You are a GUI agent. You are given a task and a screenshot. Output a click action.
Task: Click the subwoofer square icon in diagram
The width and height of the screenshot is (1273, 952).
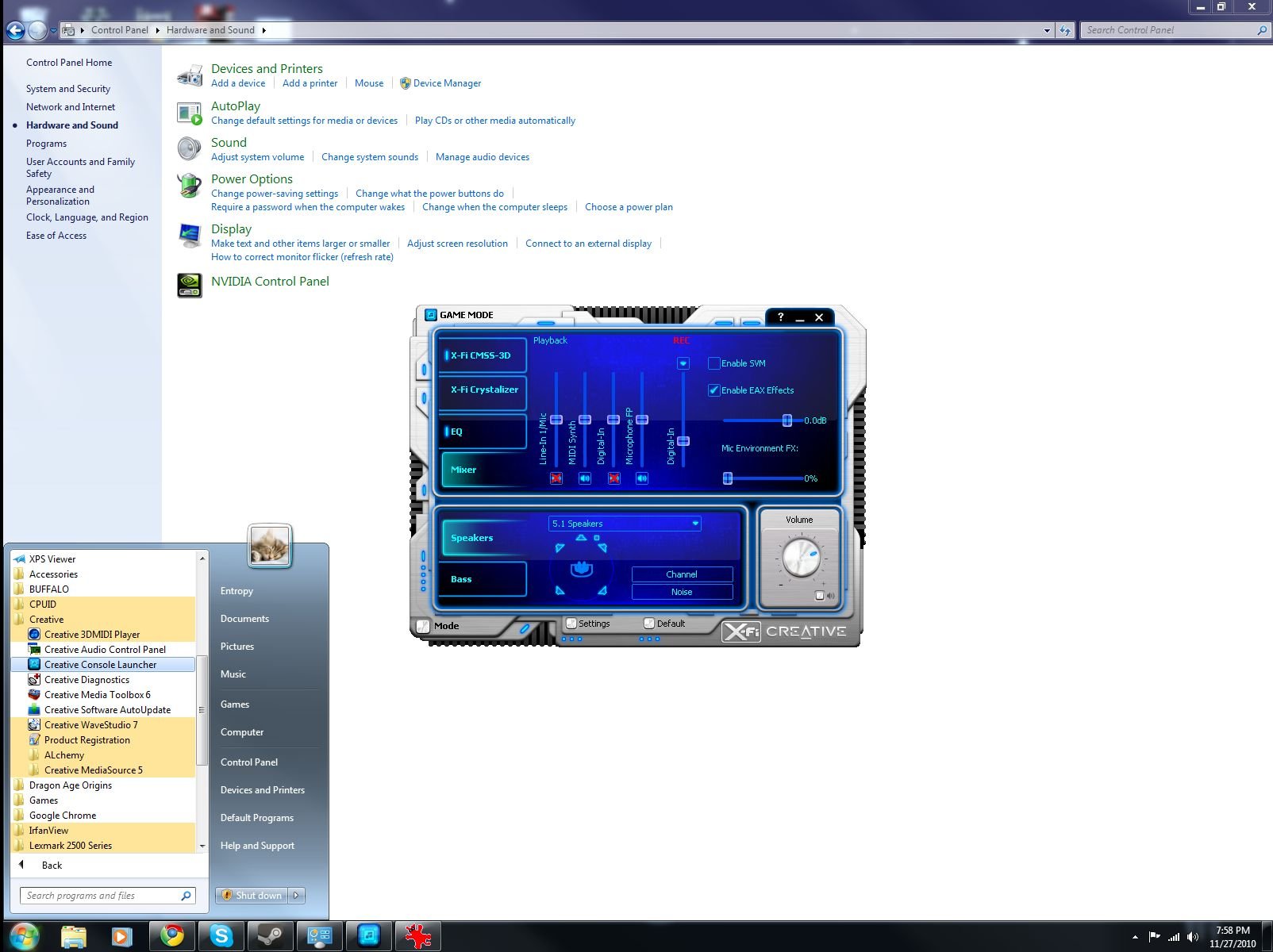click(597, 538)
